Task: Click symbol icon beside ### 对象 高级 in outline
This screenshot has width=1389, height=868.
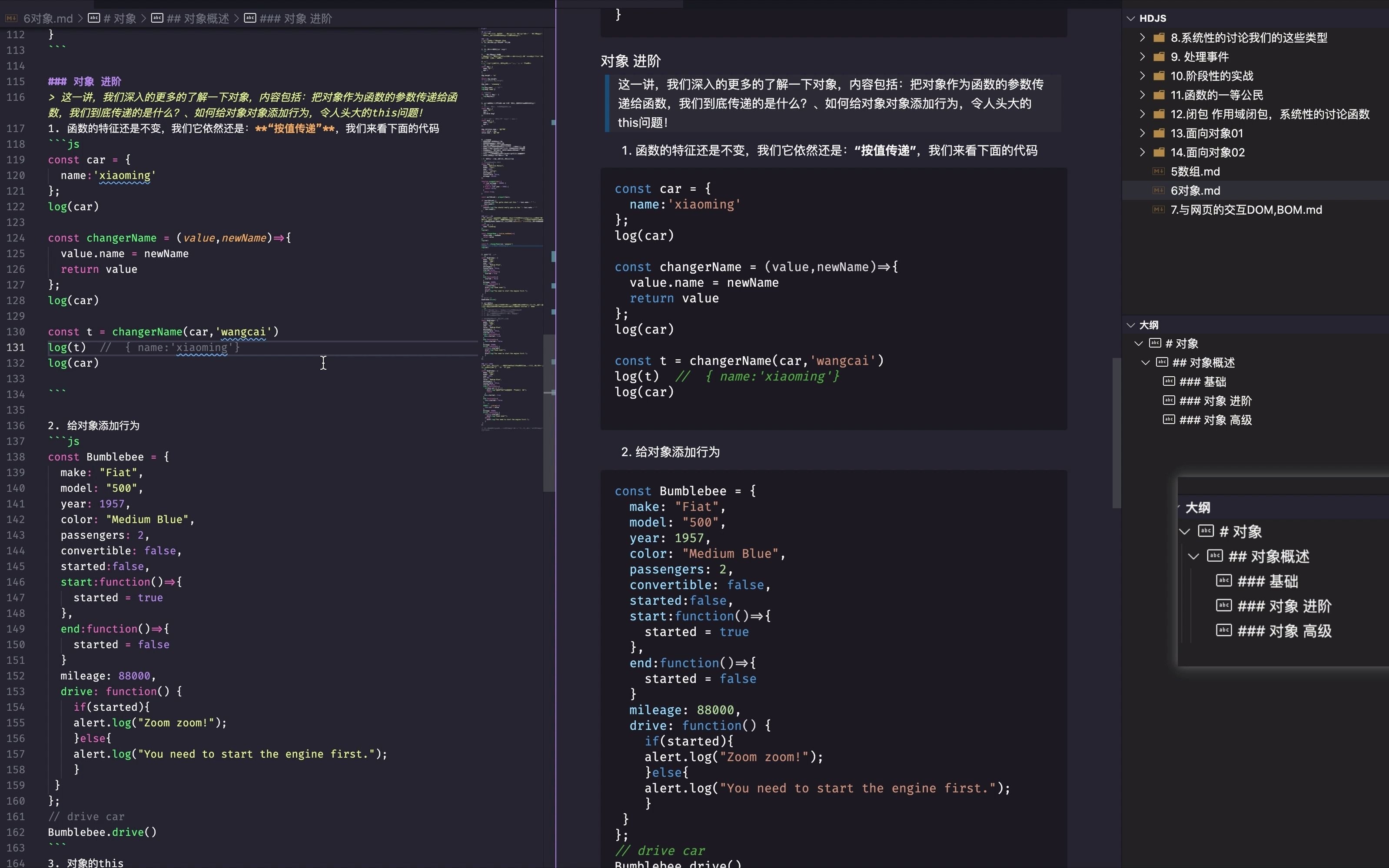Action: (x=1169, y=420)
